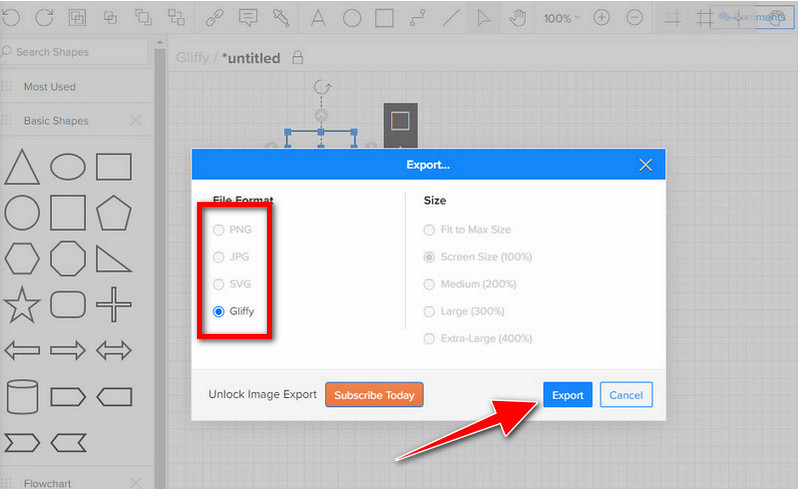Screen dimensions: 800x489
Task: Select the pointer selection tool
Action: click(484, 18)
